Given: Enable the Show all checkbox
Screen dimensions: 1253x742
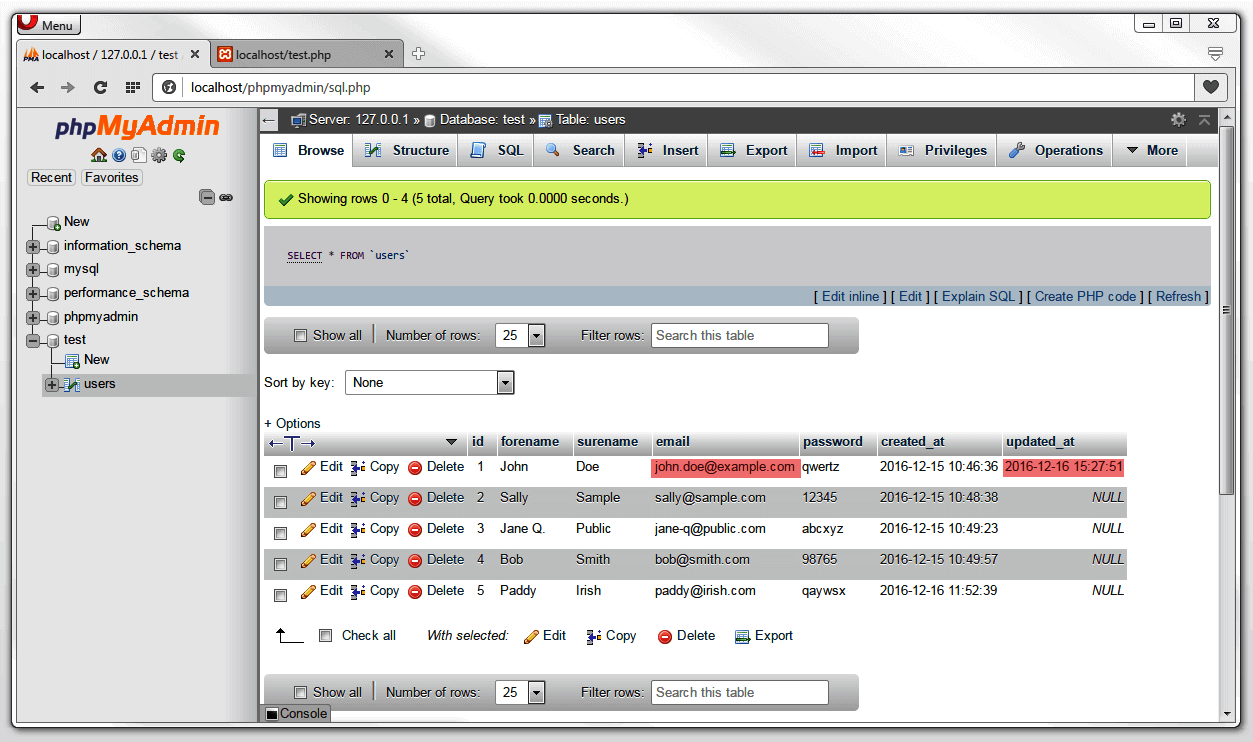Looking at the screenshot, I should pyautogui.click(x=301, y=335).
